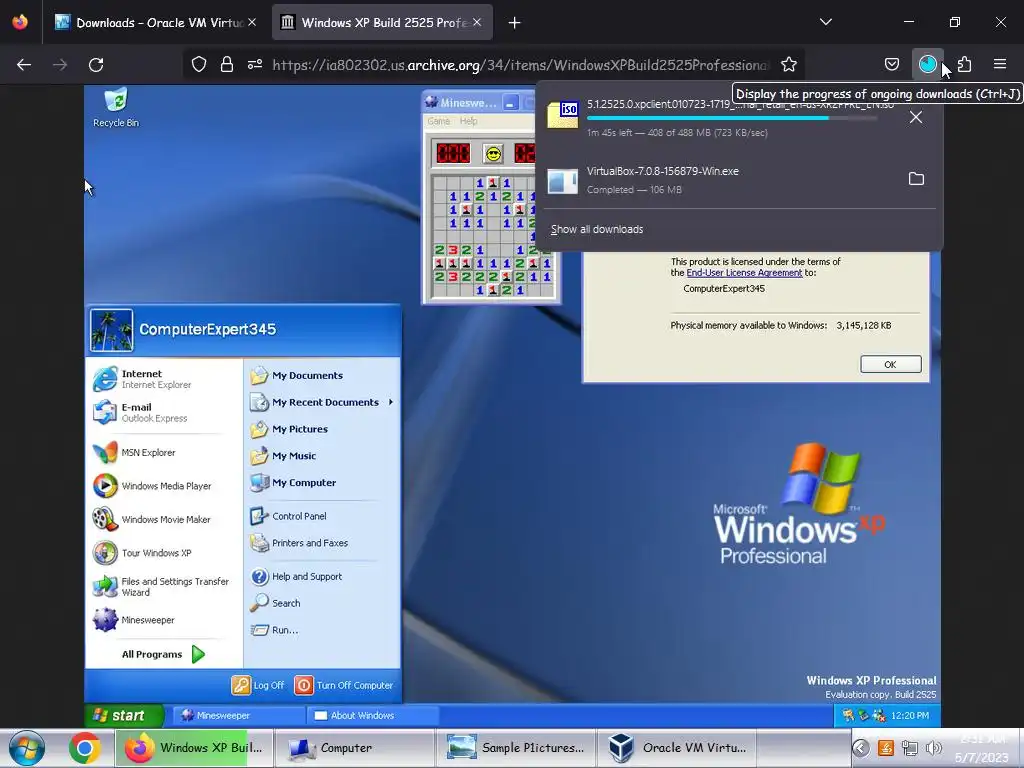Open the End-User License Agreement link
Image resolution: width=1024 pixels, height=768 pixels.
[x=744, y=273]
